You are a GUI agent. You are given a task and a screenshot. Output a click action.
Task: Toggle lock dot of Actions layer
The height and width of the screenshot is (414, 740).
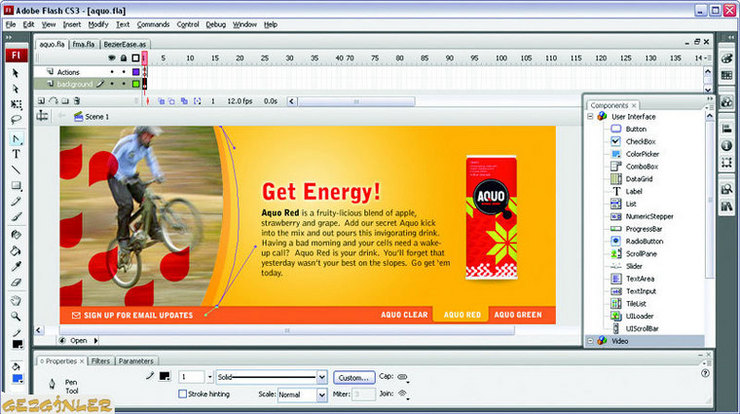click(x=124, y=72)
